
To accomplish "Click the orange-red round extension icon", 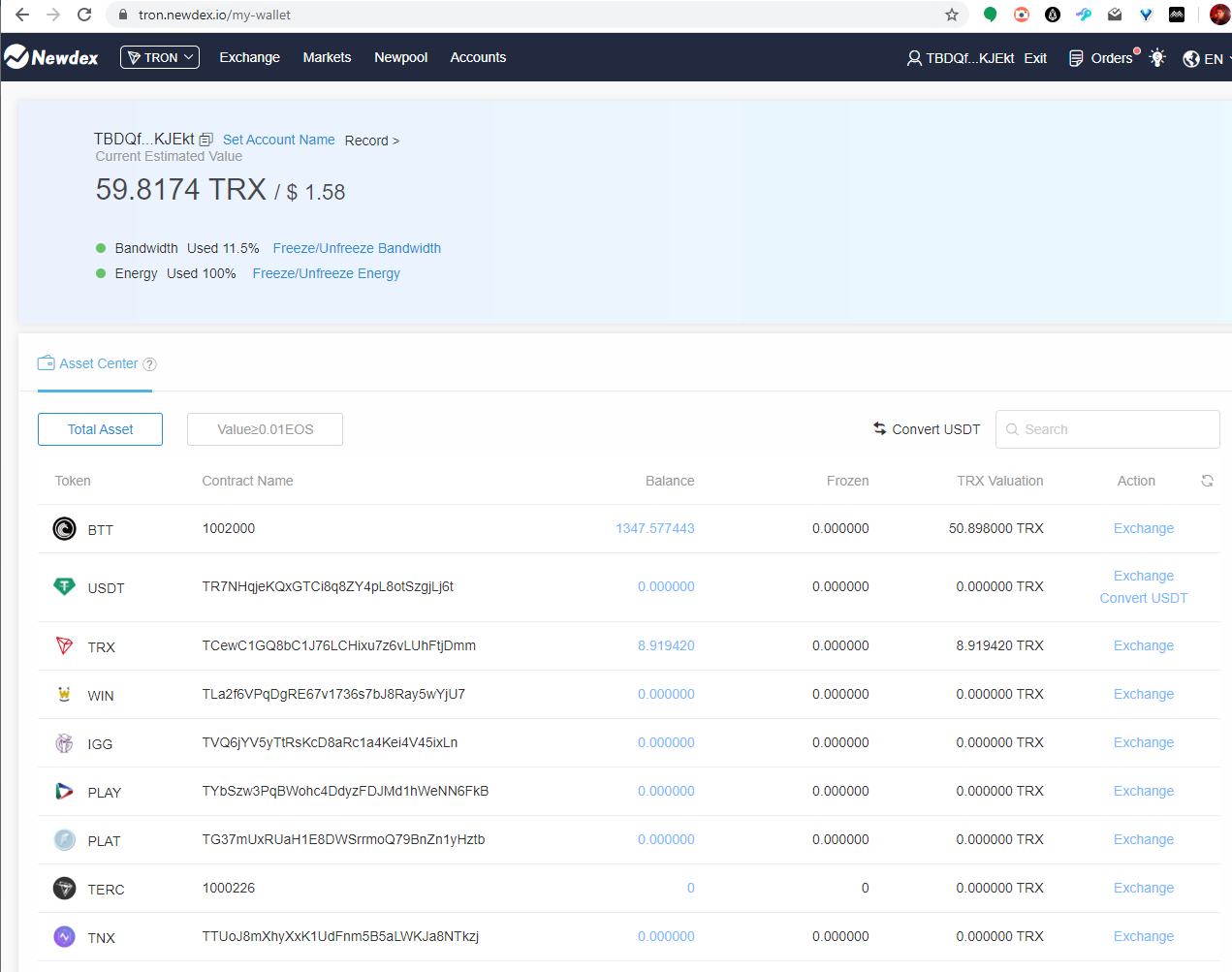I will click(x=1021, y=15).
